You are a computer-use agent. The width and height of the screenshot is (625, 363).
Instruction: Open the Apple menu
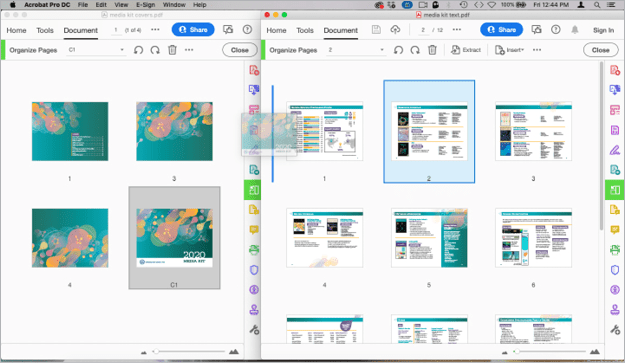tap(12, 5)
